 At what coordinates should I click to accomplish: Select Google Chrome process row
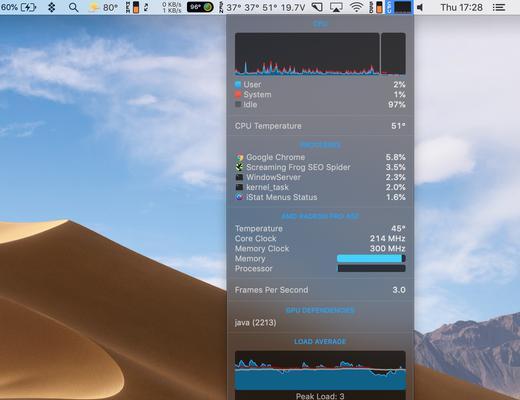(320, 157)
